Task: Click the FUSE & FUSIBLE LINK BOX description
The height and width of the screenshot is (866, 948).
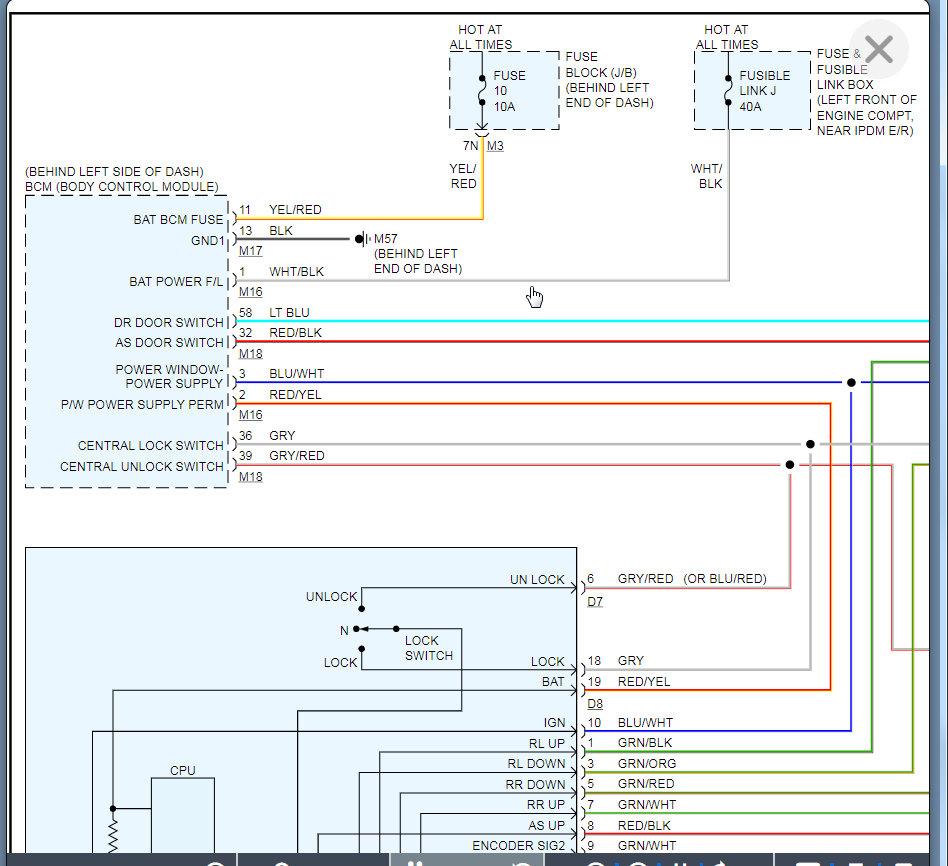Action: tap(866, 92)
